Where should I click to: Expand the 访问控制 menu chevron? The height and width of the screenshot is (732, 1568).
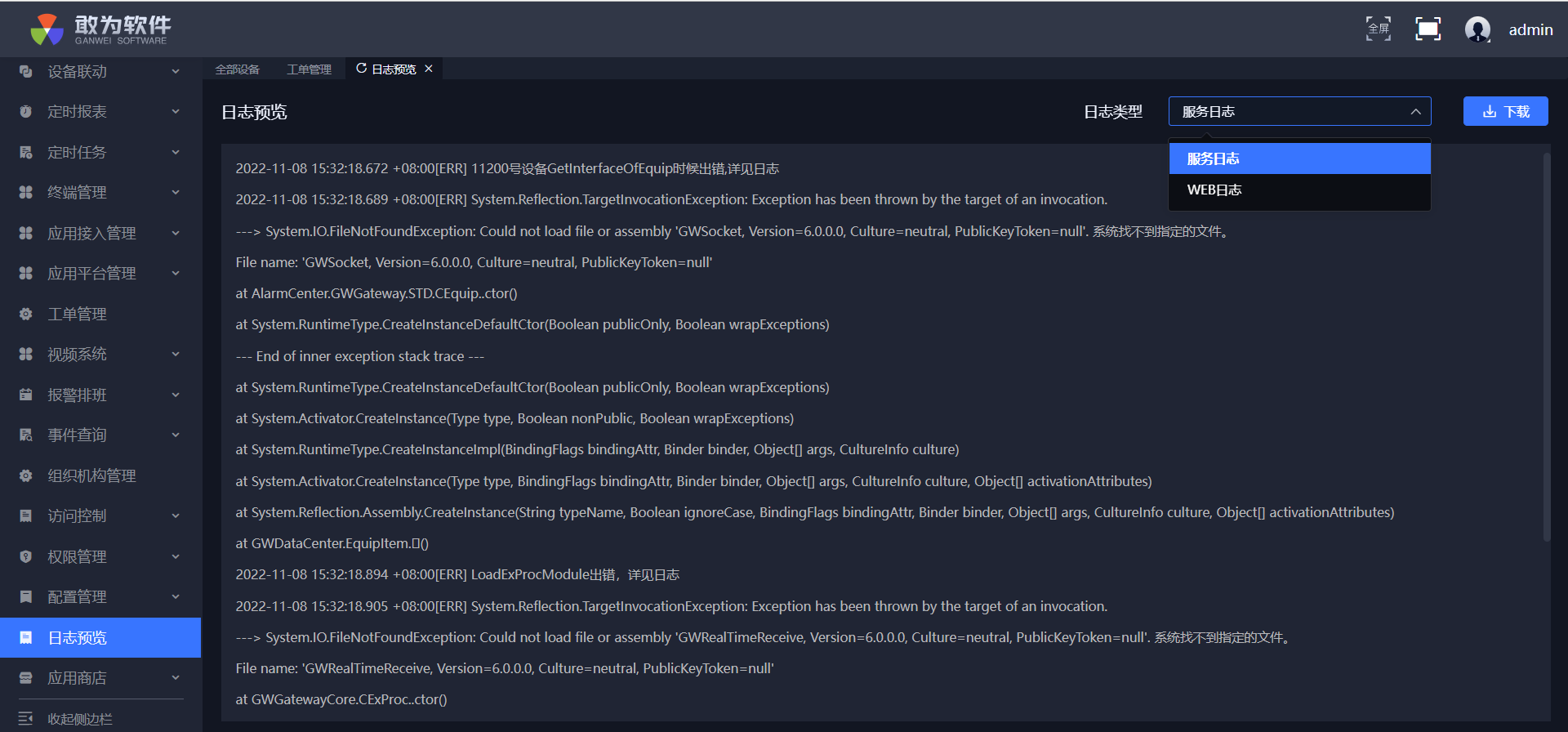click(x=176, y=516)
